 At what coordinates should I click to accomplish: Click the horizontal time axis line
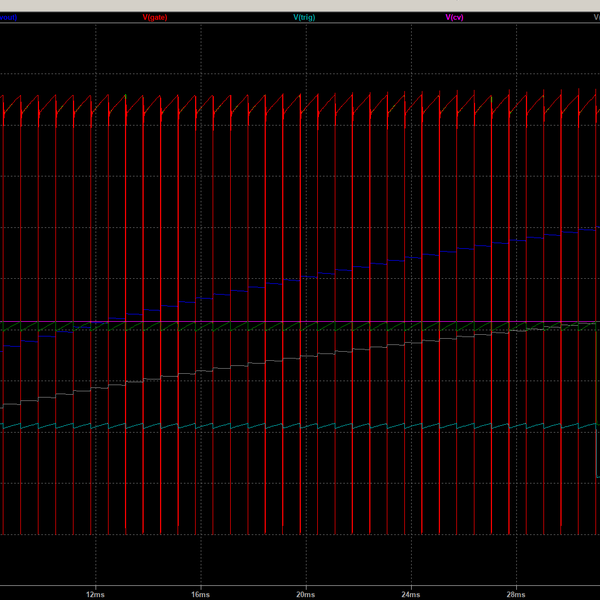(300, 583)
